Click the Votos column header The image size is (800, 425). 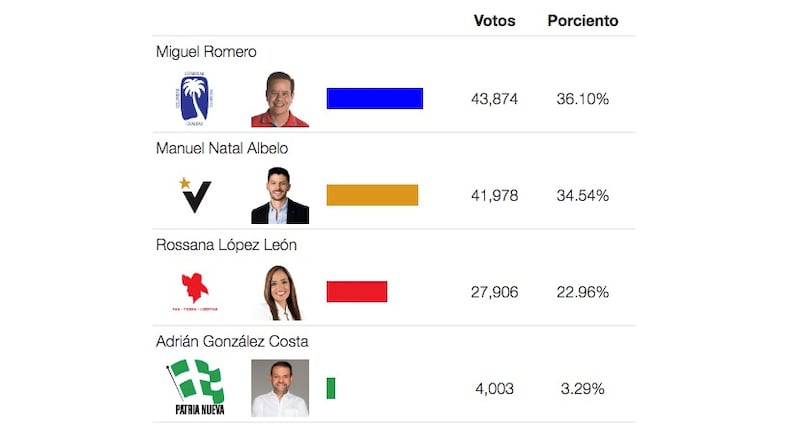click(494, 20)
